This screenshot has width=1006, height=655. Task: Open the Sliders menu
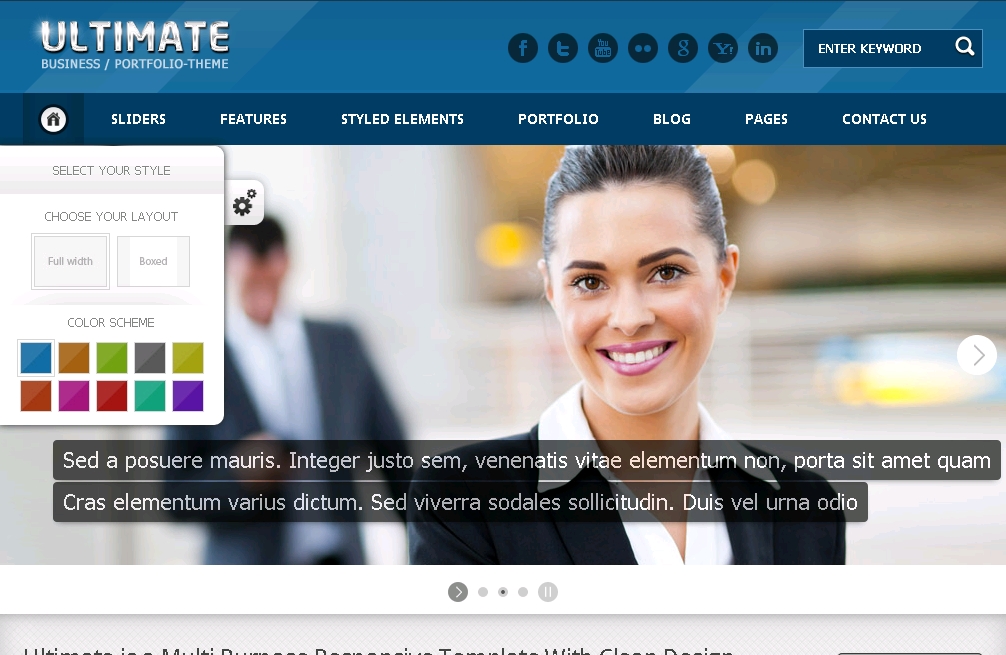pyautogui.click(x=138, y=119)
